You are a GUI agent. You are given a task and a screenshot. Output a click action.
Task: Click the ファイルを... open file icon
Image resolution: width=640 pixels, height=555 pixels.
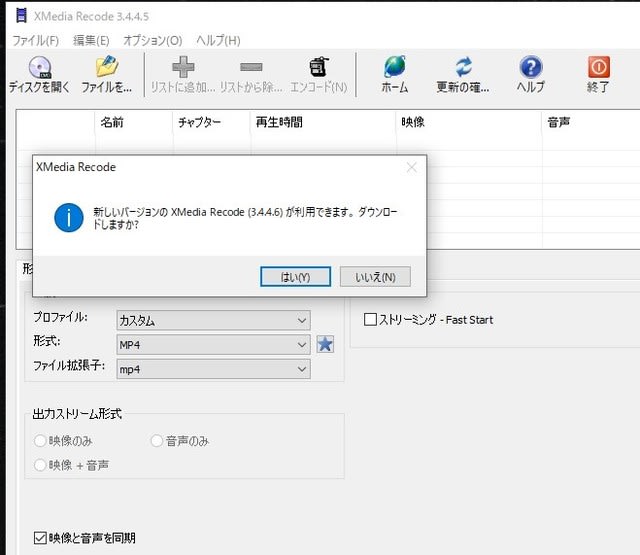[107, 67]
